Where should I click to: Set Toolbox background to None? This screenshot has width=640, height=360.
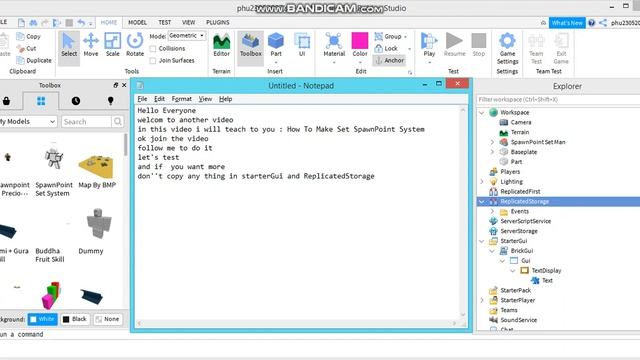point(107,319)
